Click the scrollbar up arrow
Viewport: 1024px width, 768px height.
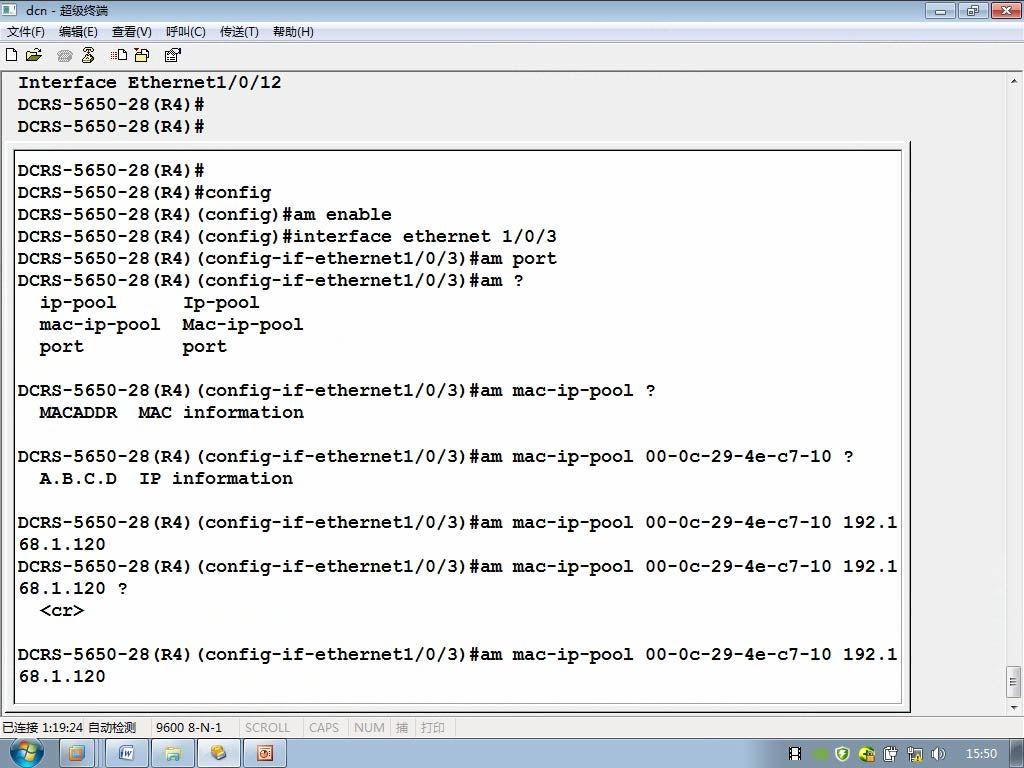[1014, 82]
